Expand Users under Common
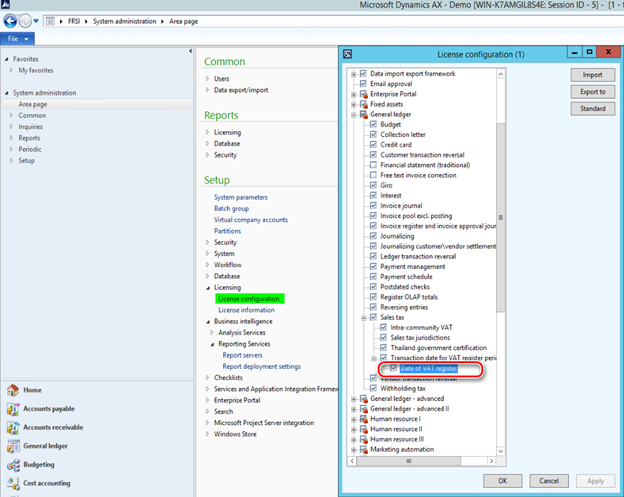Image resolution: width=624 pixels, height=497 pixels. click(207, 79)
